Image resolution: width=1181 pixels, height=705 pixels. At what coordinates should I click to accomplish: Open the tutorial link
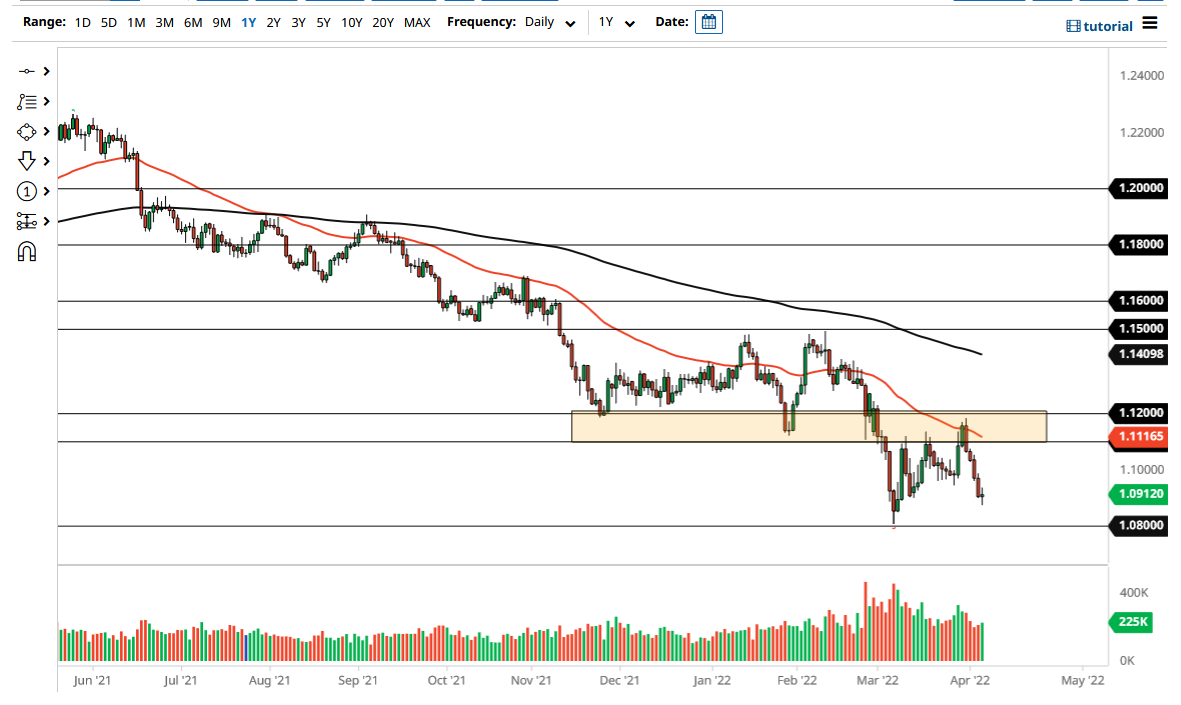click(1101, 25)
